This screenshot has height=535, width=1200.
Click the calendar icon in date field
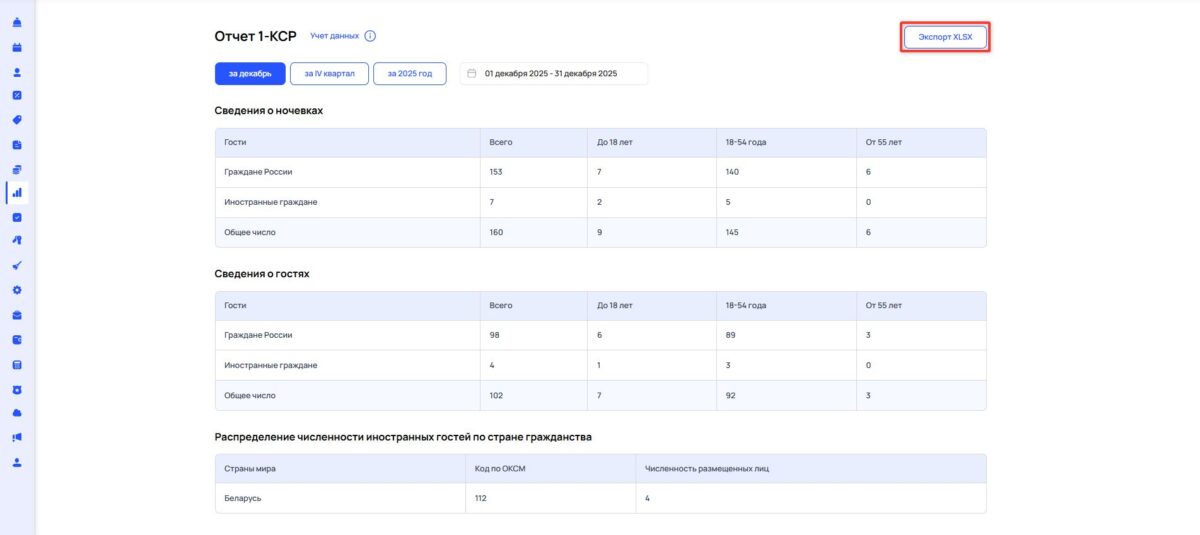(x=472, y=73)
